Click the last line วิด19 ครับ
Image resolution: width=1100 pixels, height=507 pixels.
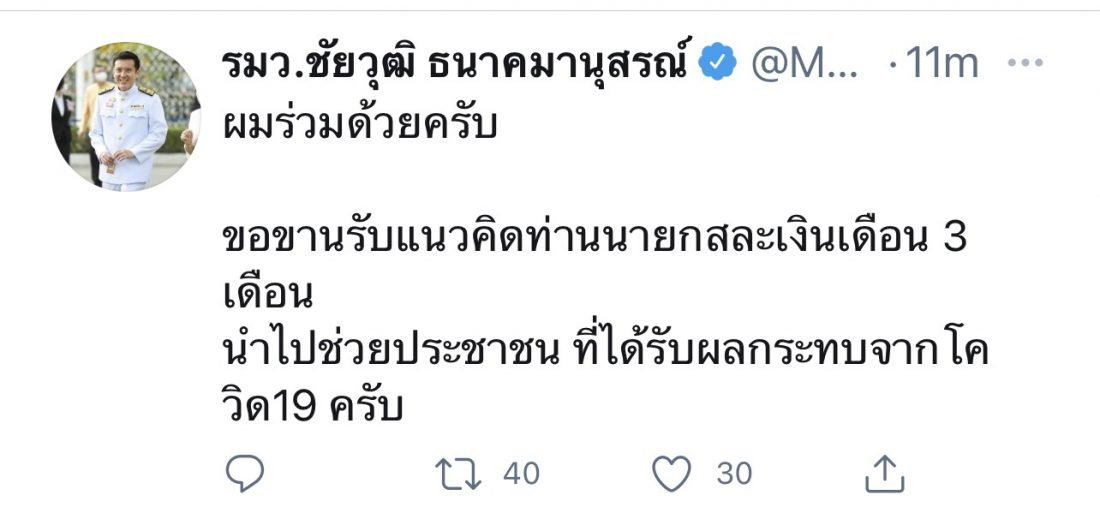point(311,406)
